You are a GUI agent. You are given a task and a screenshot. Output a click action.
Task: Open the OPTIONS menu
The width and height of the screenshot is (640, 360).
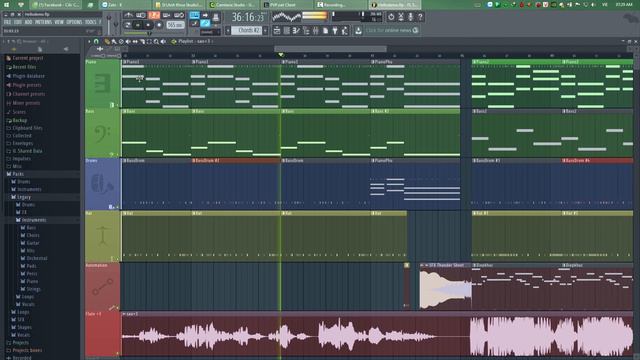74,22
